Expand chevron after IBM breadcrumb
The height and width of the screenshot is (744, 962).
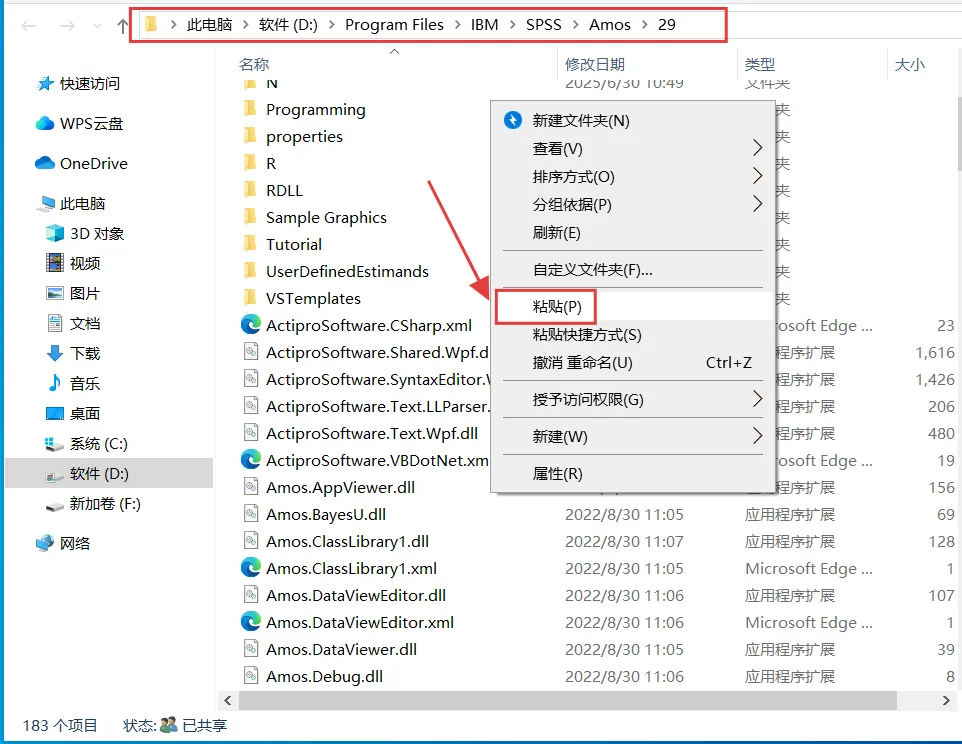(512, 25)
